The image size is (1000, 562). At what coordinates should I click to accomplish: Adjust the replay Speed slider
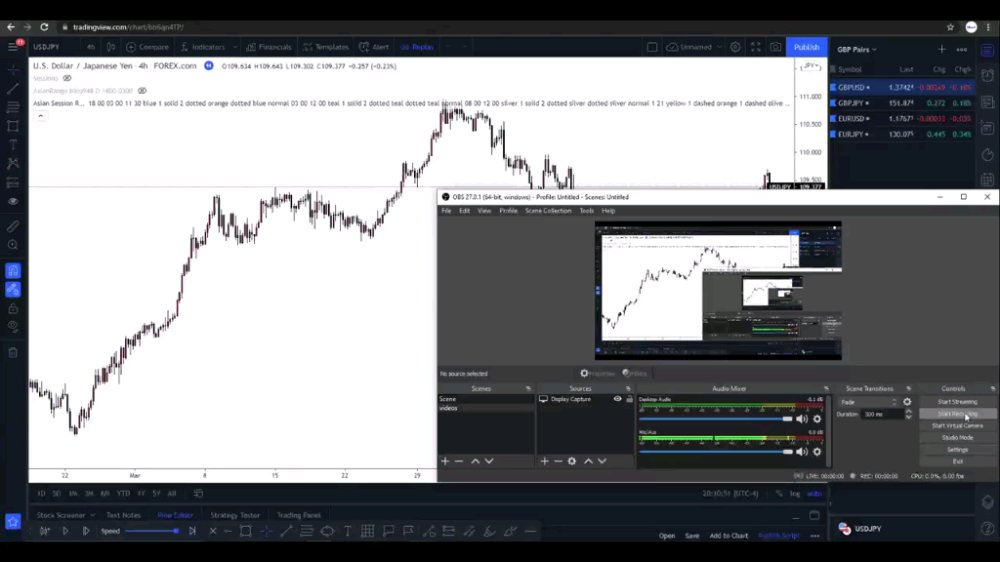(x=152, y=531)
